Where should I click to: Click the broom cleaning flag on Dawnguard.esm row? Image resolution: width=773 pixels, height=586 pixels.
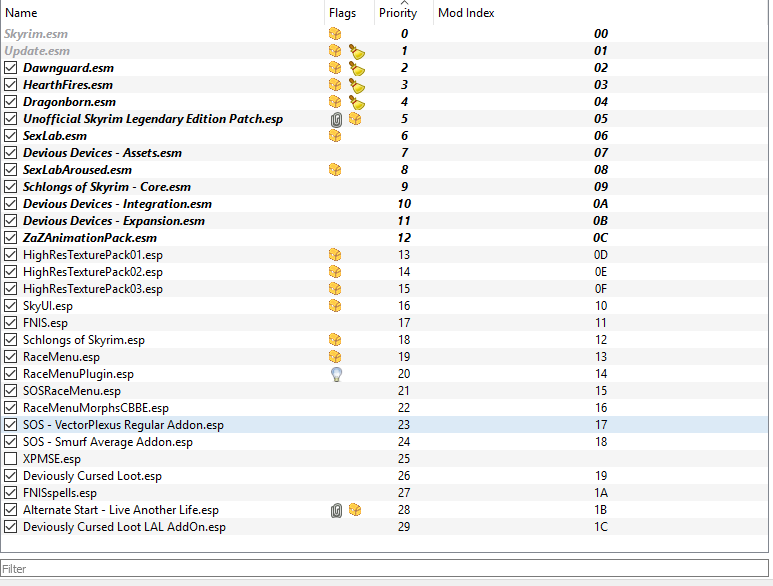click(x=356, y=68)
